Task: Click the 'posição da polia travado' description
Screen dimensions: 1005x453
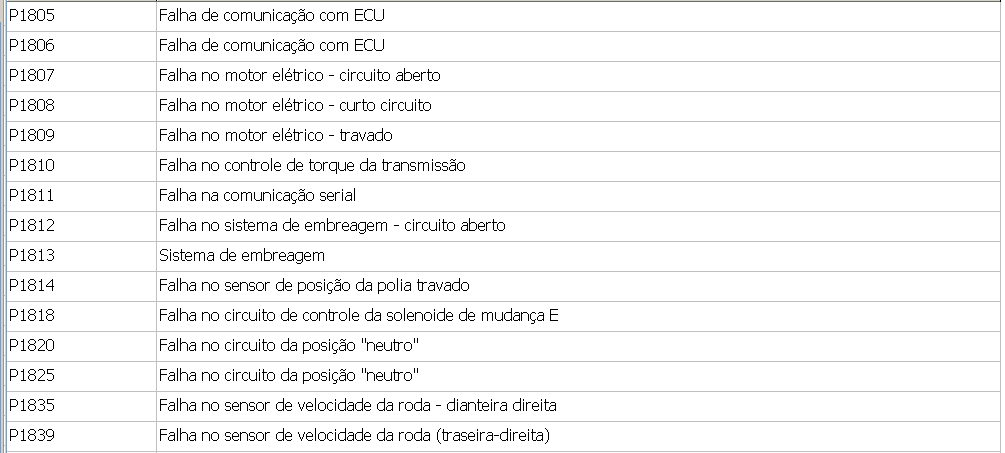Action: point(314,285)
